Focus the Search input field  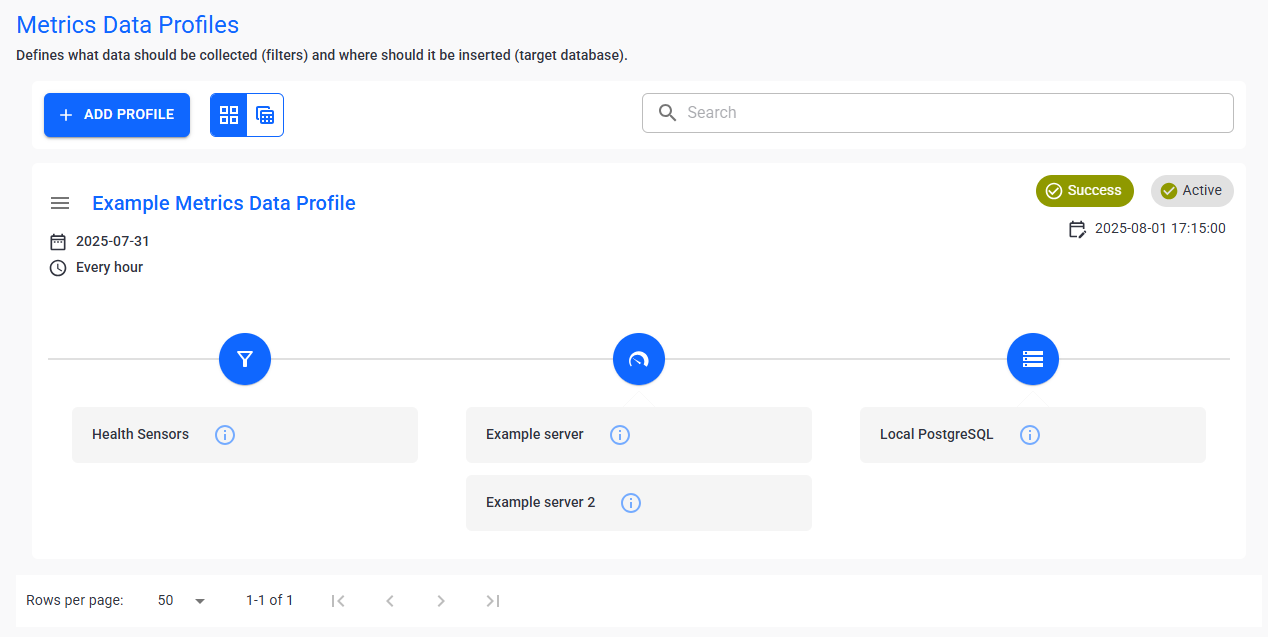pos(937,113)
